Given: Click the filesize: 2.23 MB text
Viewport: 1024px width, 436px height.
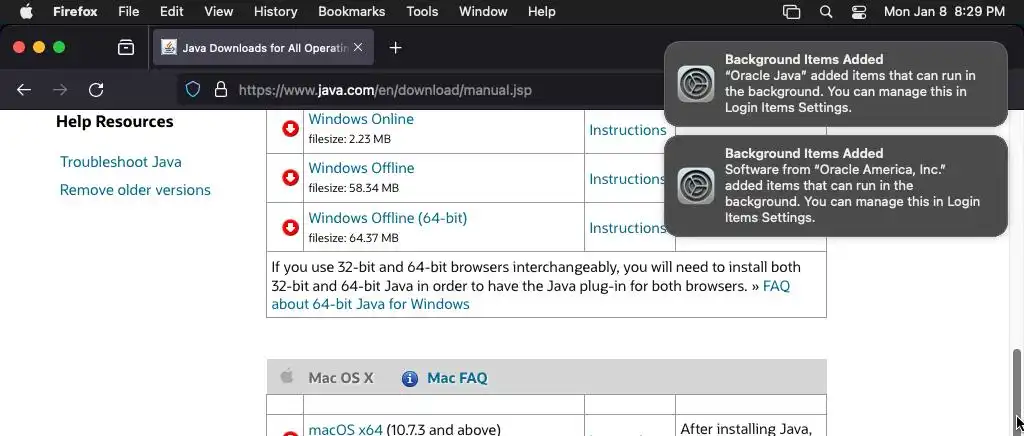Looking at the screenshot, I should point(350,139).
